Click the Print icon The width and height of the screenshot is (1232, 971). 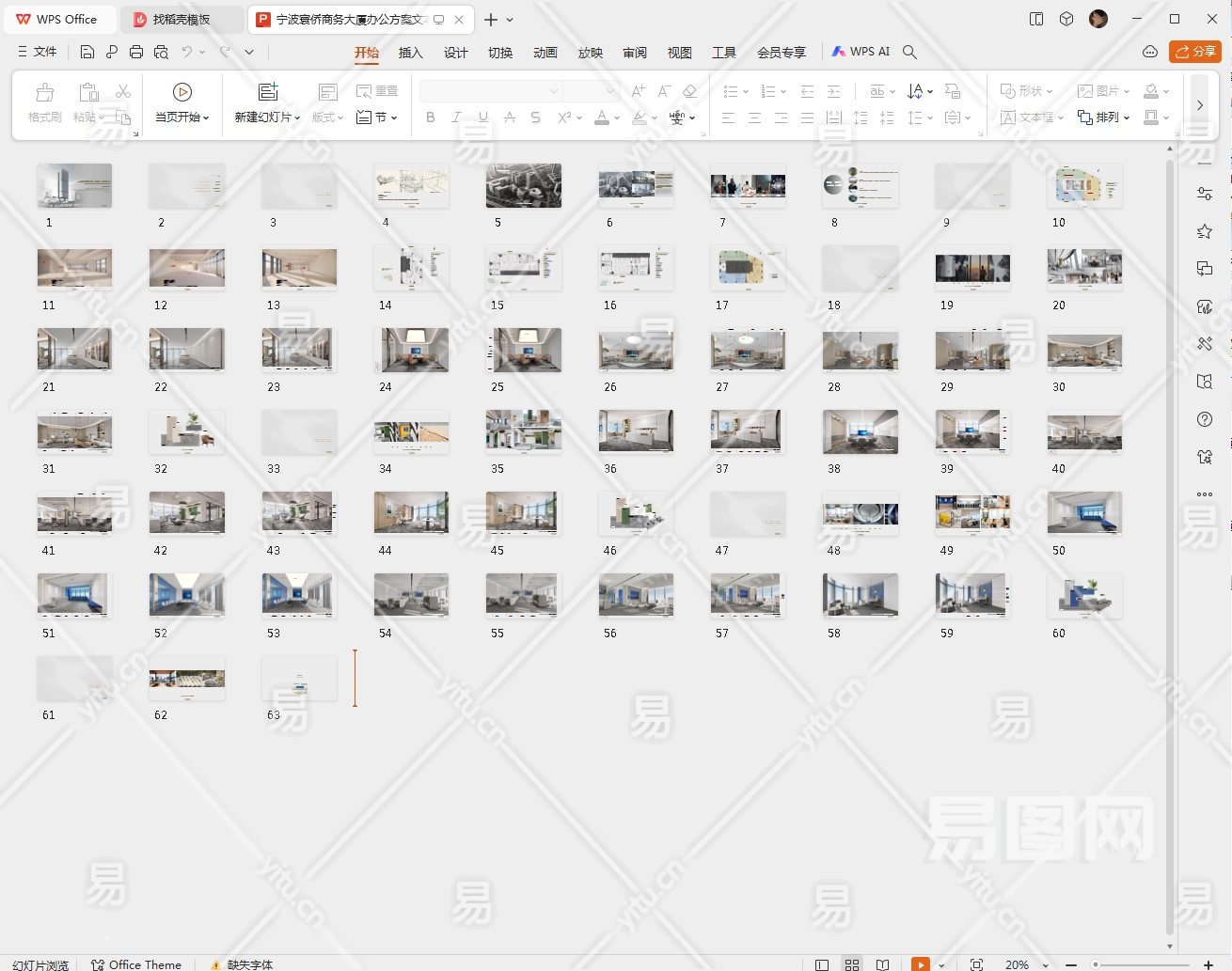pos(136,53)
